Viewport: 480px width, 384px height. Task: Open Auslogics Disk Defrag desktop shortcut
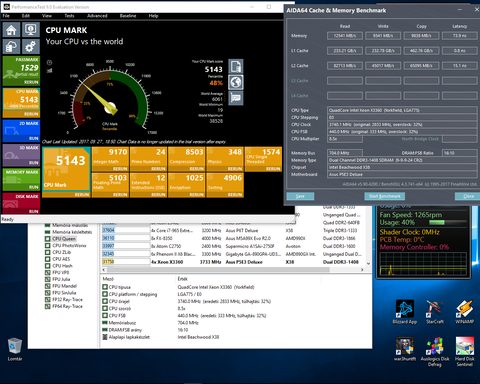[x=435, y=352]
